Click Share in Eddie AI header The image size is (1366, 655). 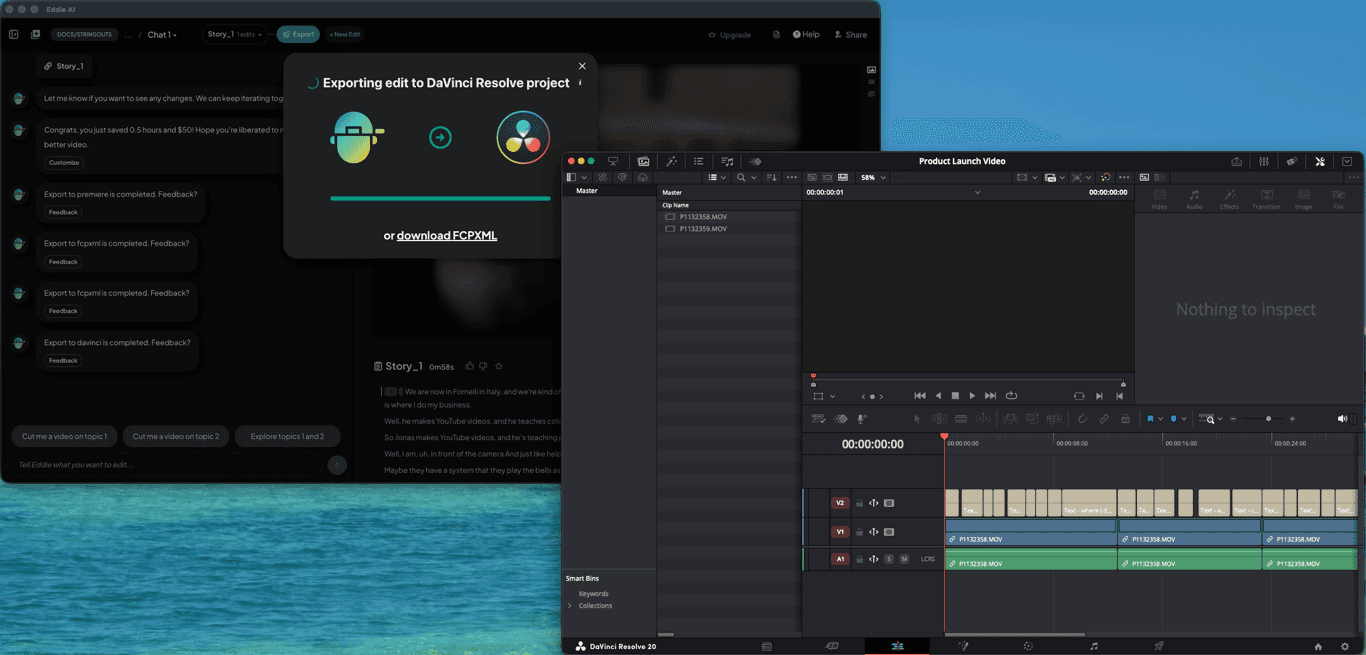point(850,35)
